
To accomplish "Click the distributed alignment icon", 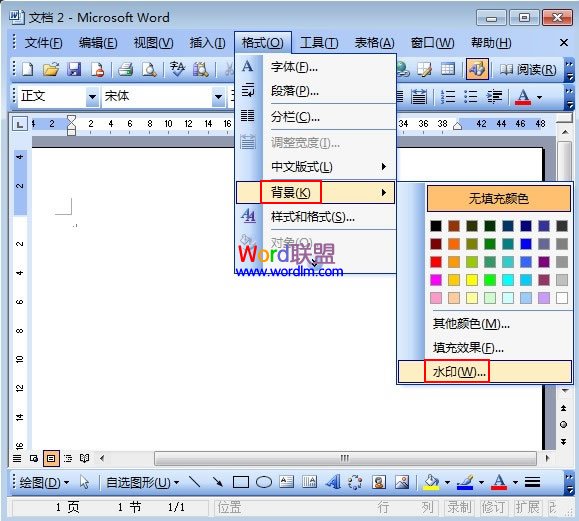I will 419,97.
